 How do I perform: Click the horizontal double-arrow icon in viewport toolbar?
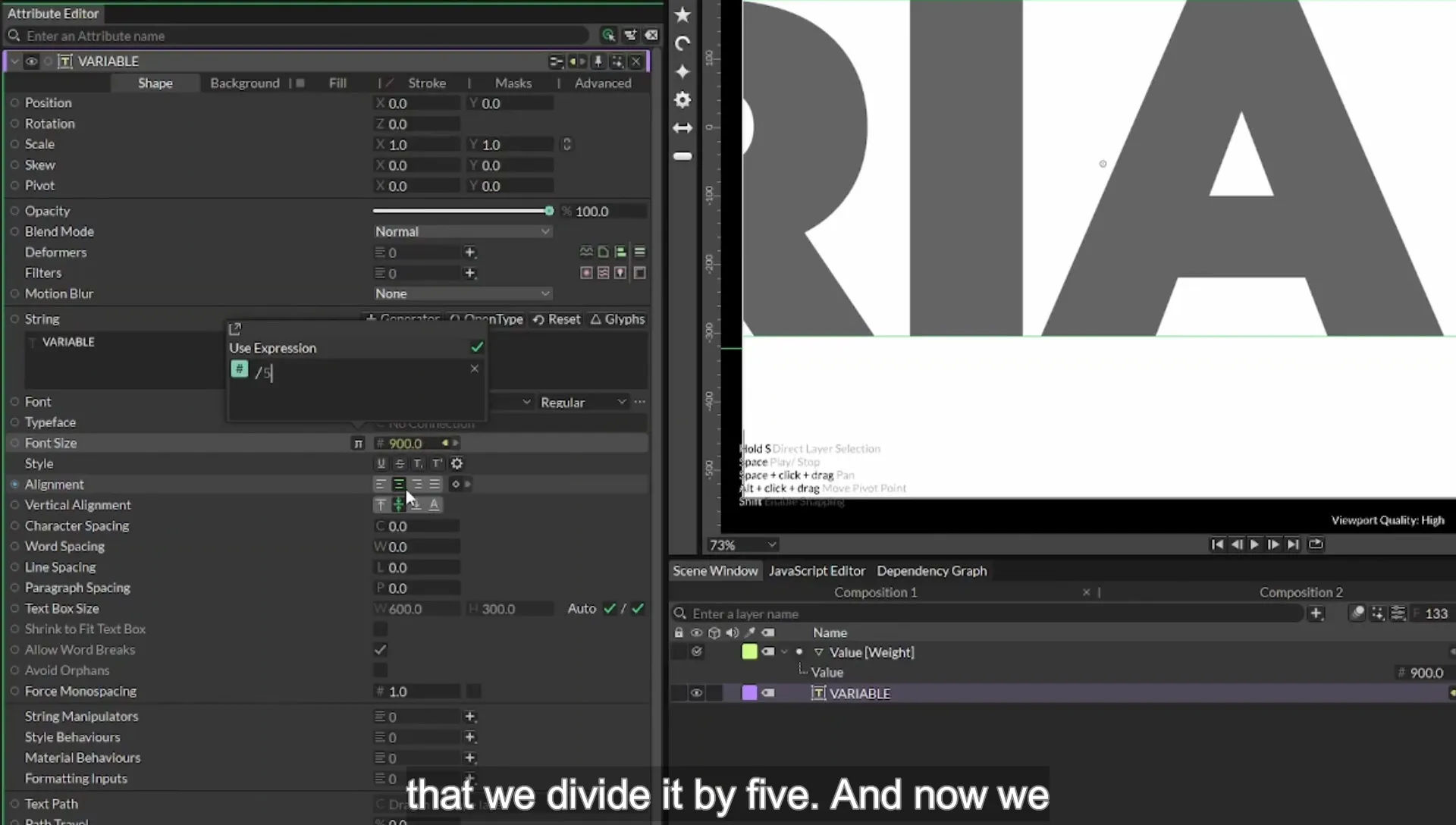click(x=682, y=128)
